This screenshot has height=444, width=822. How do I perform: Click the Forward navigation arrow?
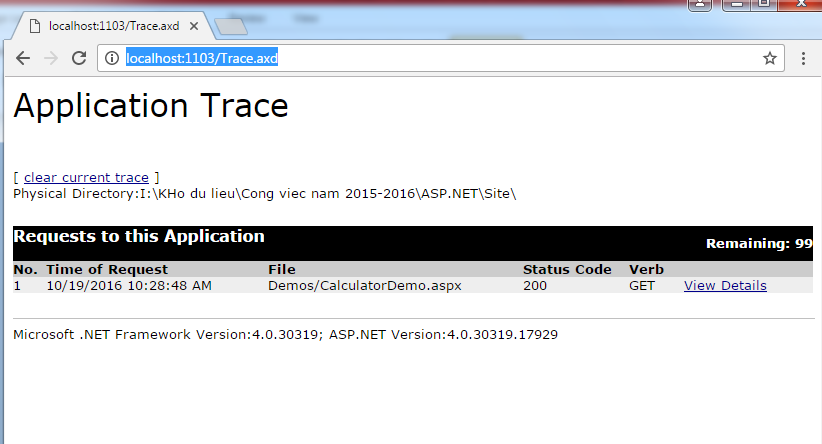click(51, 59)
